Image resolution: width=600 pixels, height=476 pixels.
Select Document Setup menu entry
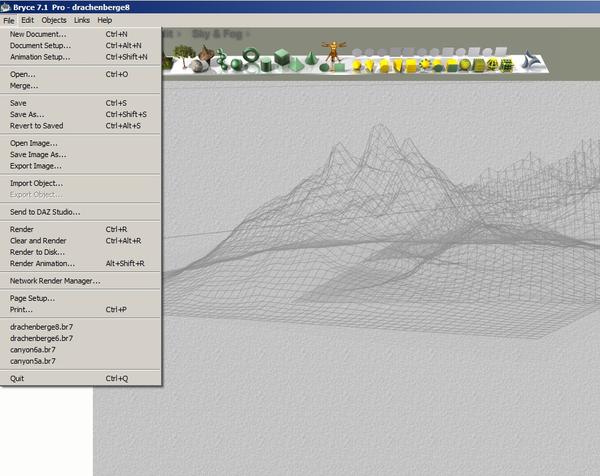pos(81,46)
